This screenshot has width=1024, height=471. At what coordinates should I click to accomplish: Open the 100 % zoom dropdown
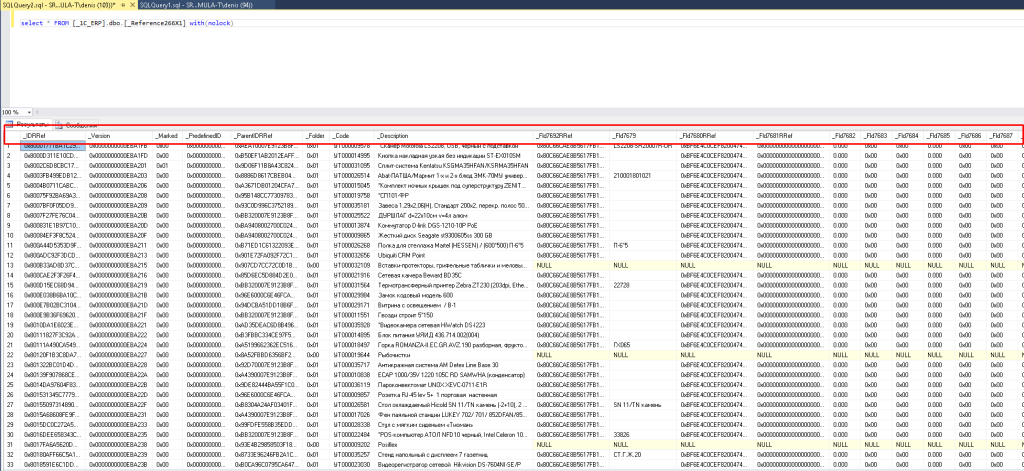27,112
